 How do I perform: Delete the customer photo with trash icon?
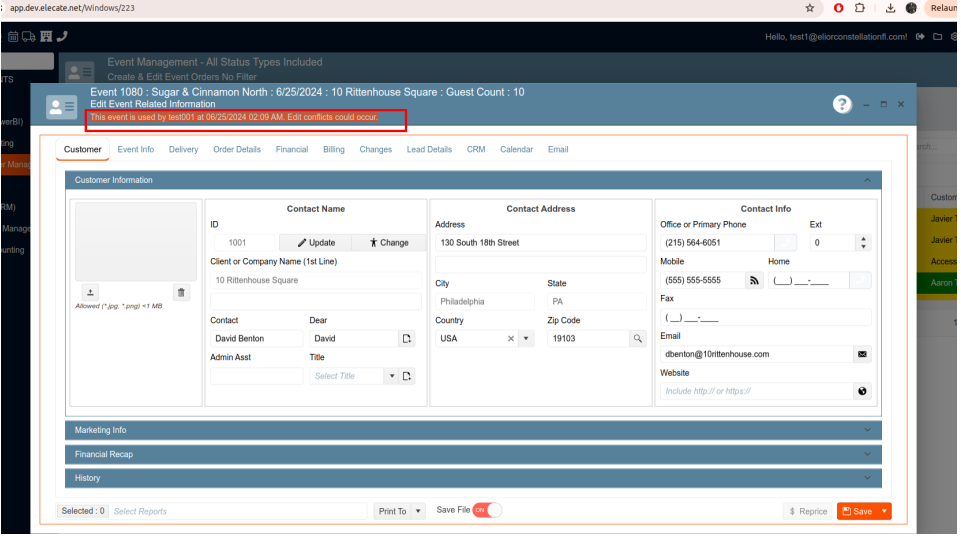[181, 292]
